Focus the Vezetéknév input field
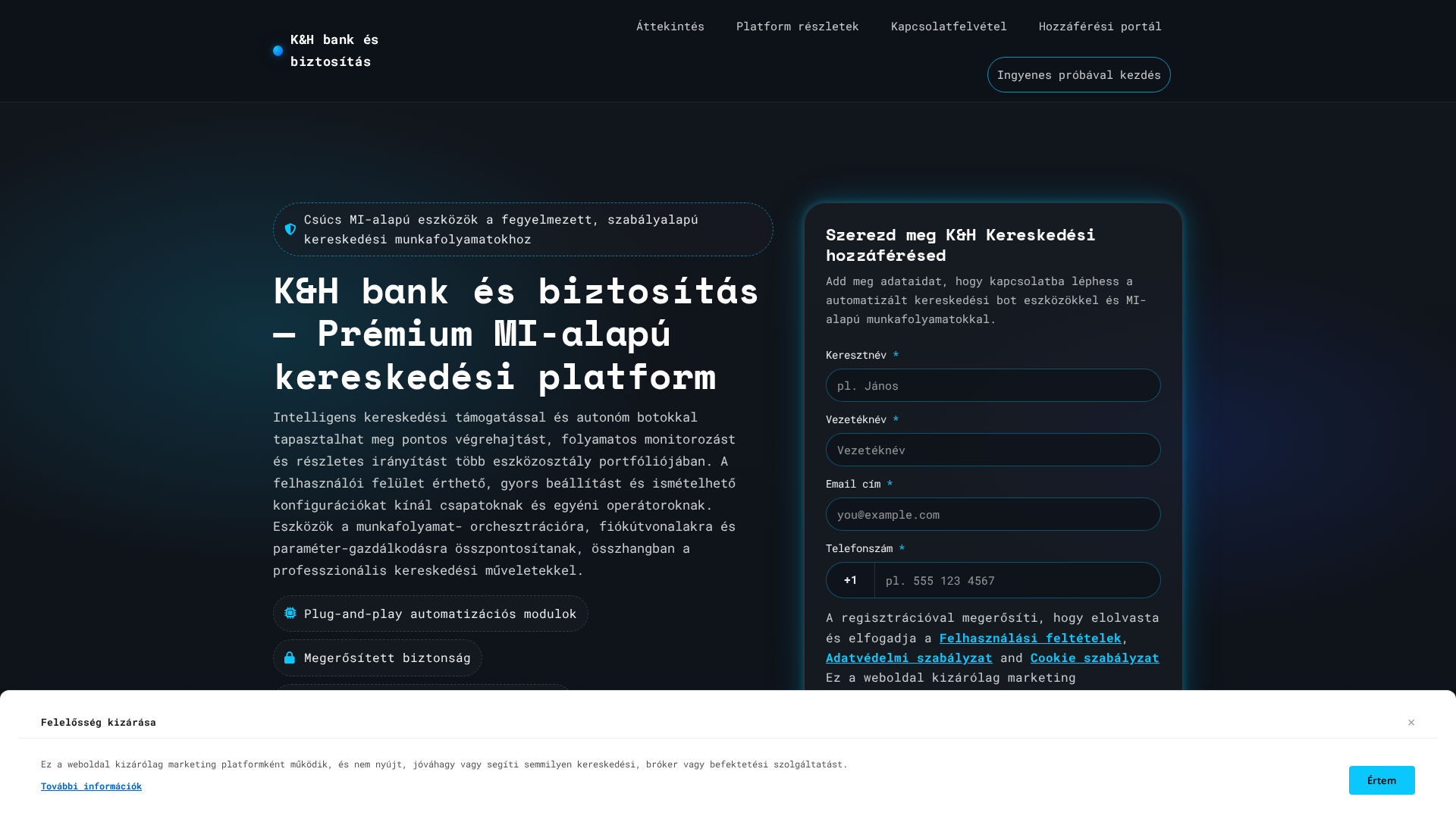 click(x=993, y=450)
